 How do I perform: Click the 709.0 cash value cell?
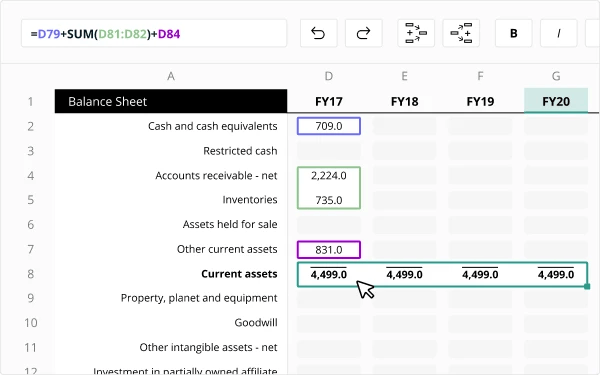(329, 126)
